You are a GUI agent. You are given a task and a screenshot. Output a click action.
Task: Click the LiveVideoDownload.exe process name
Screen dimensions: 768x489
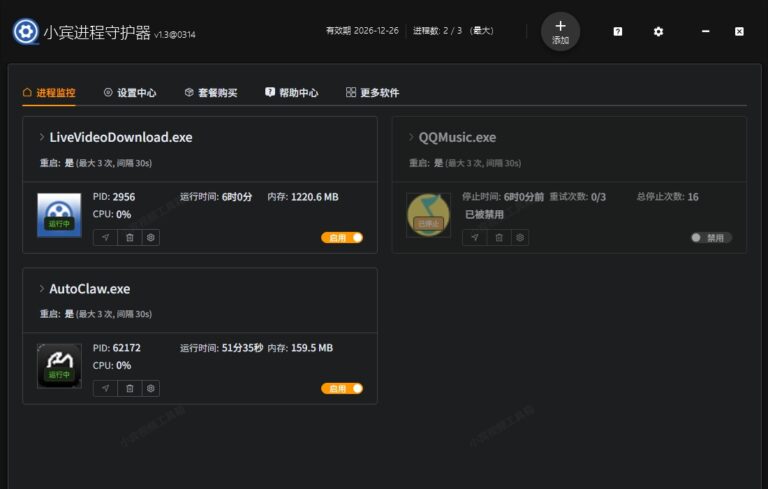click(121, 137)
